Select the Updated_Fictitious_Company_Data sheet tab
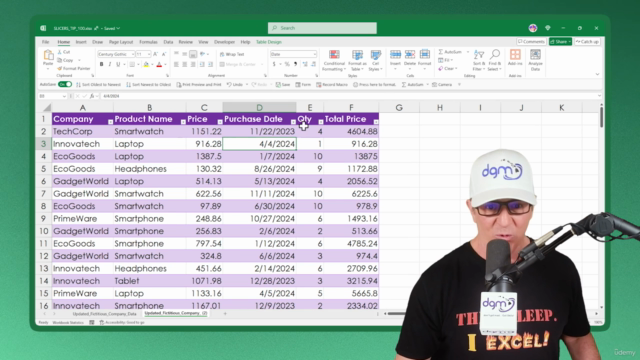This screenshot has width=640, height=360. pos(104,313)
